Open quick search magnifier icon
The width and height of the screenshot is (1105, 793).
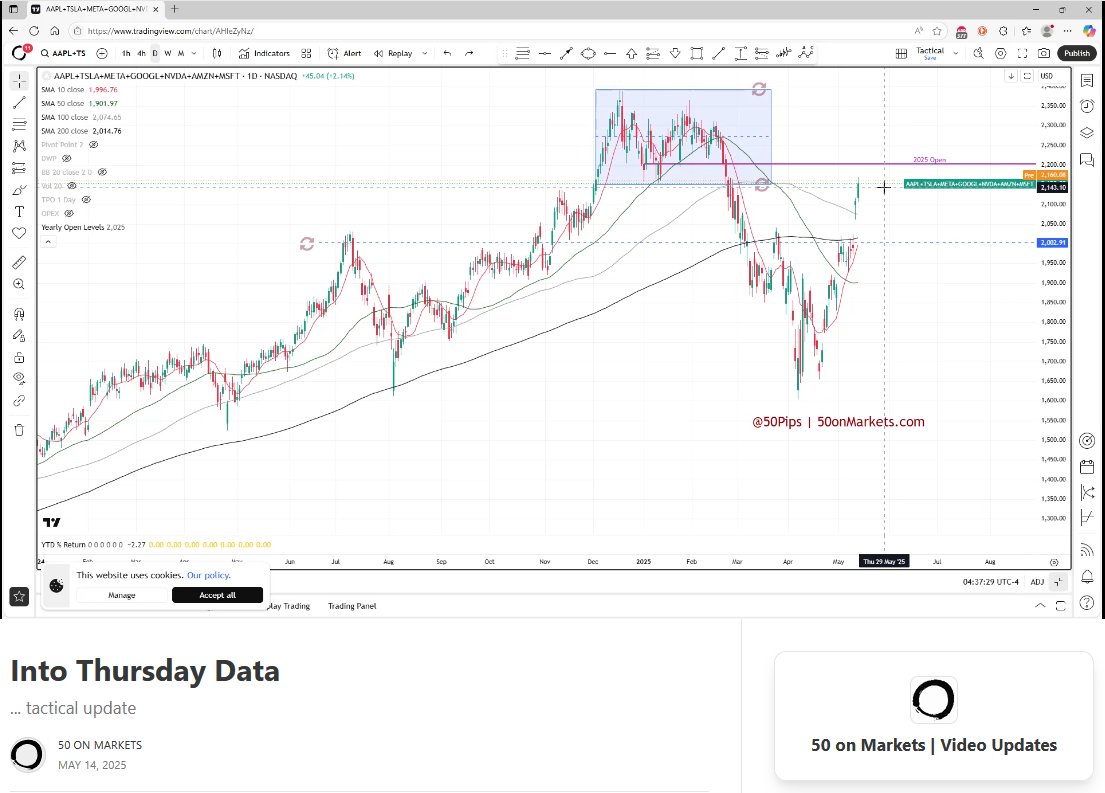coord(978,54)
